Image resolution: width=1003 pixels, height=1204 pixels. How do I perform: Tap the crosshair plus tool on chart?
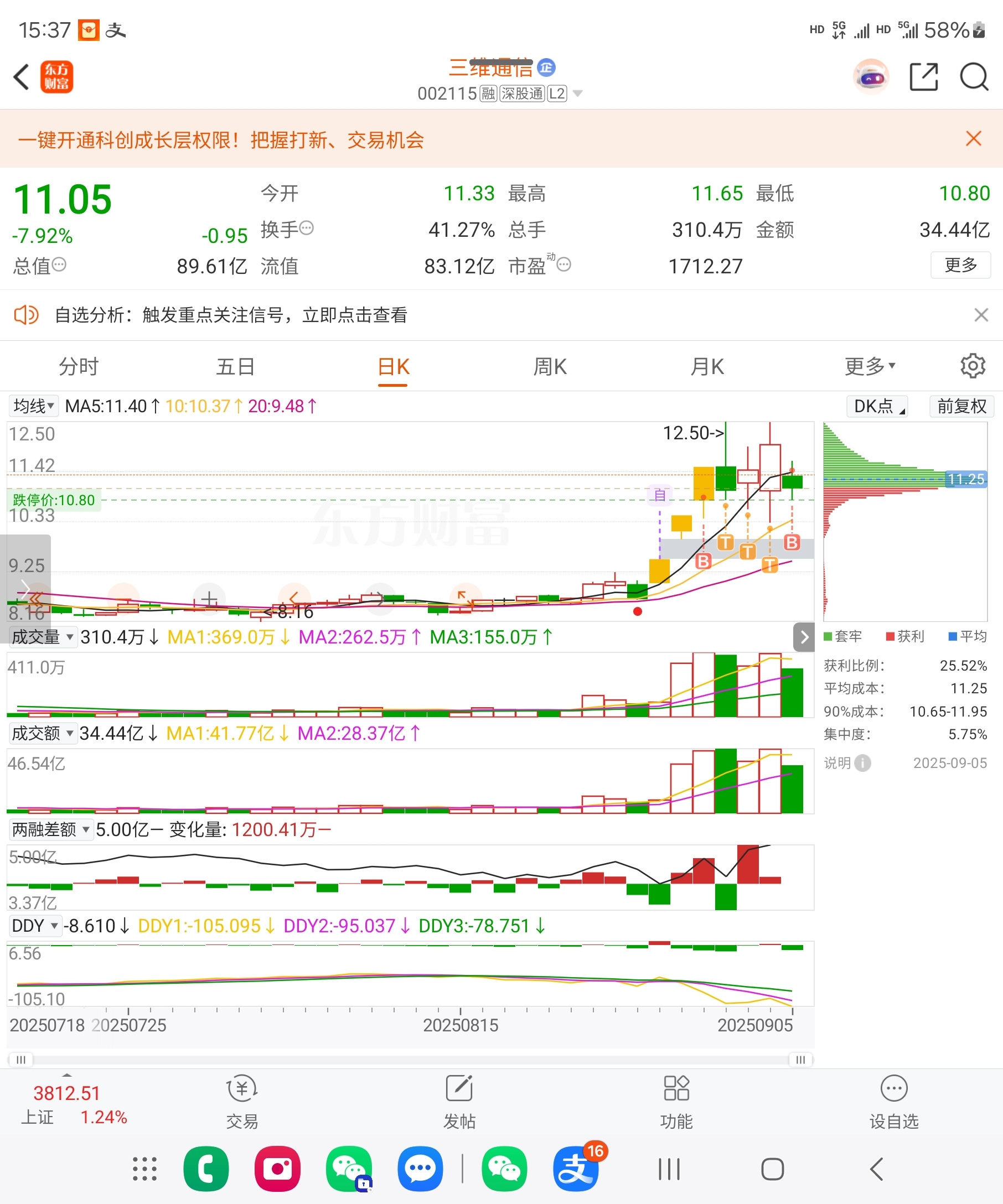click(209, 599)
